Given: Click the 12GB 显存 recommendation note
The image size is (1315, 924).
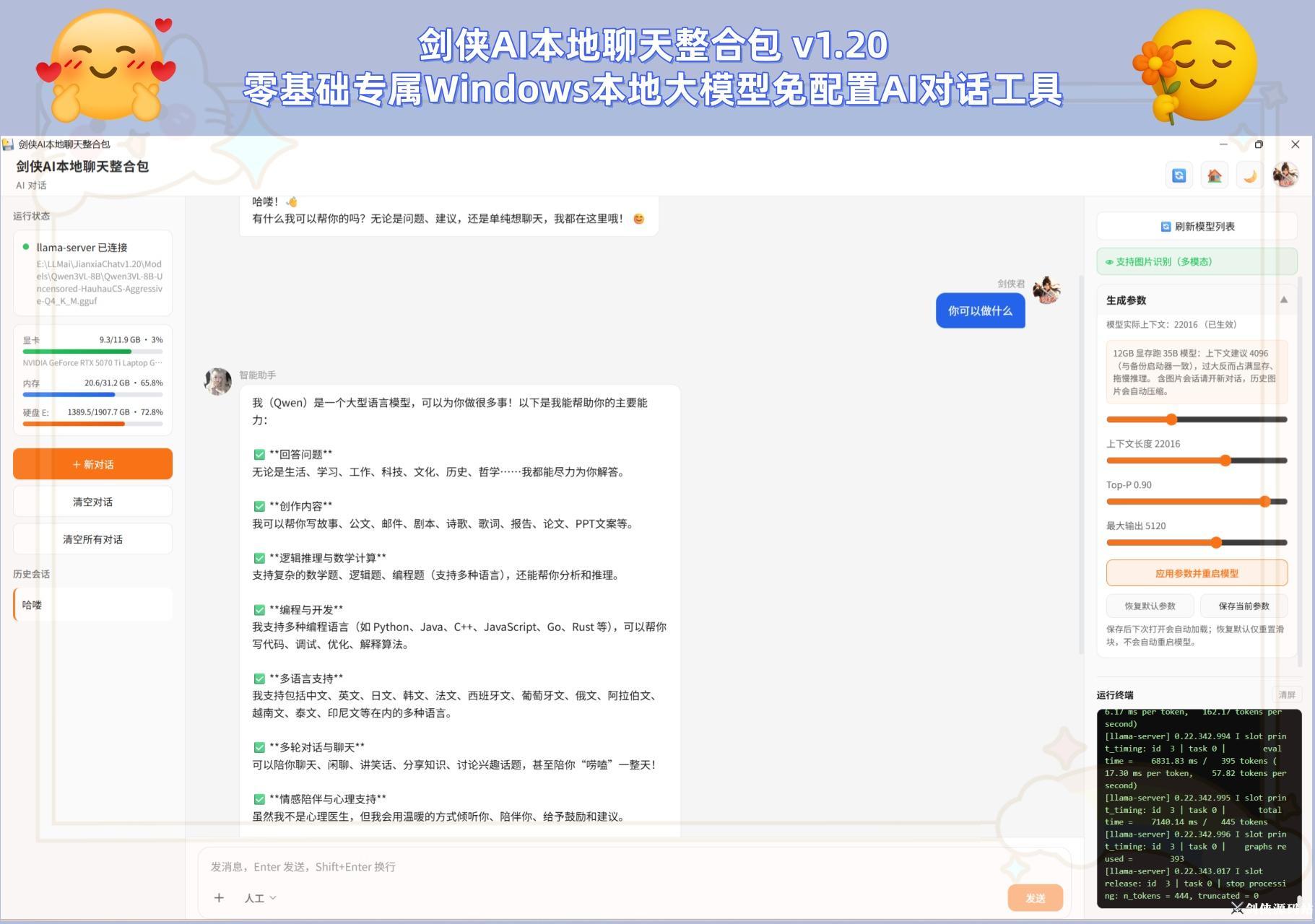Looking at the screenshot, I should click(1197, 372).
